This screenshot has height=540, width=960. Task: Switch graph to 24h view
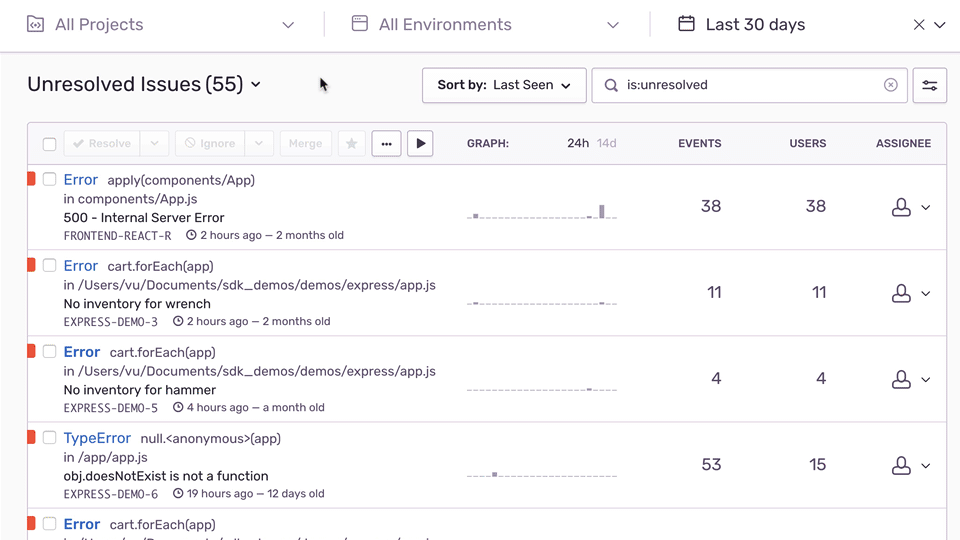577,143
